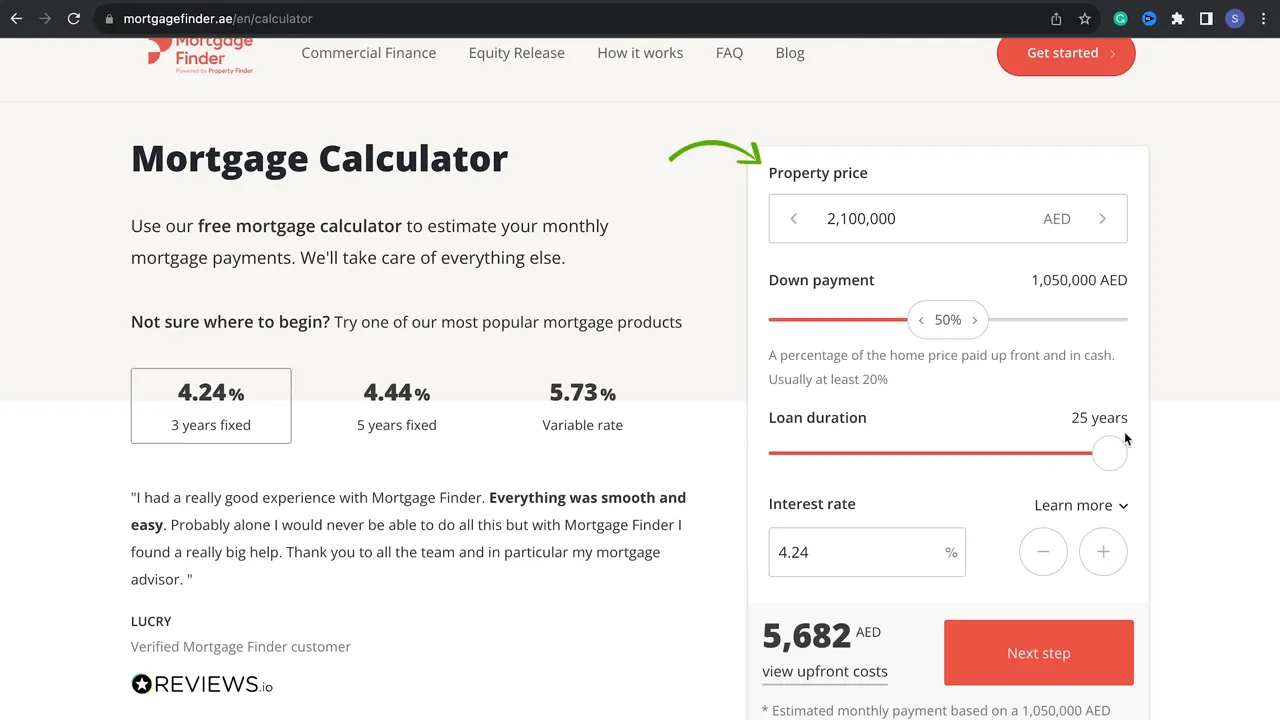
Task: Click the Mortgage Finder logo
Action: click(x=200, y=55)
